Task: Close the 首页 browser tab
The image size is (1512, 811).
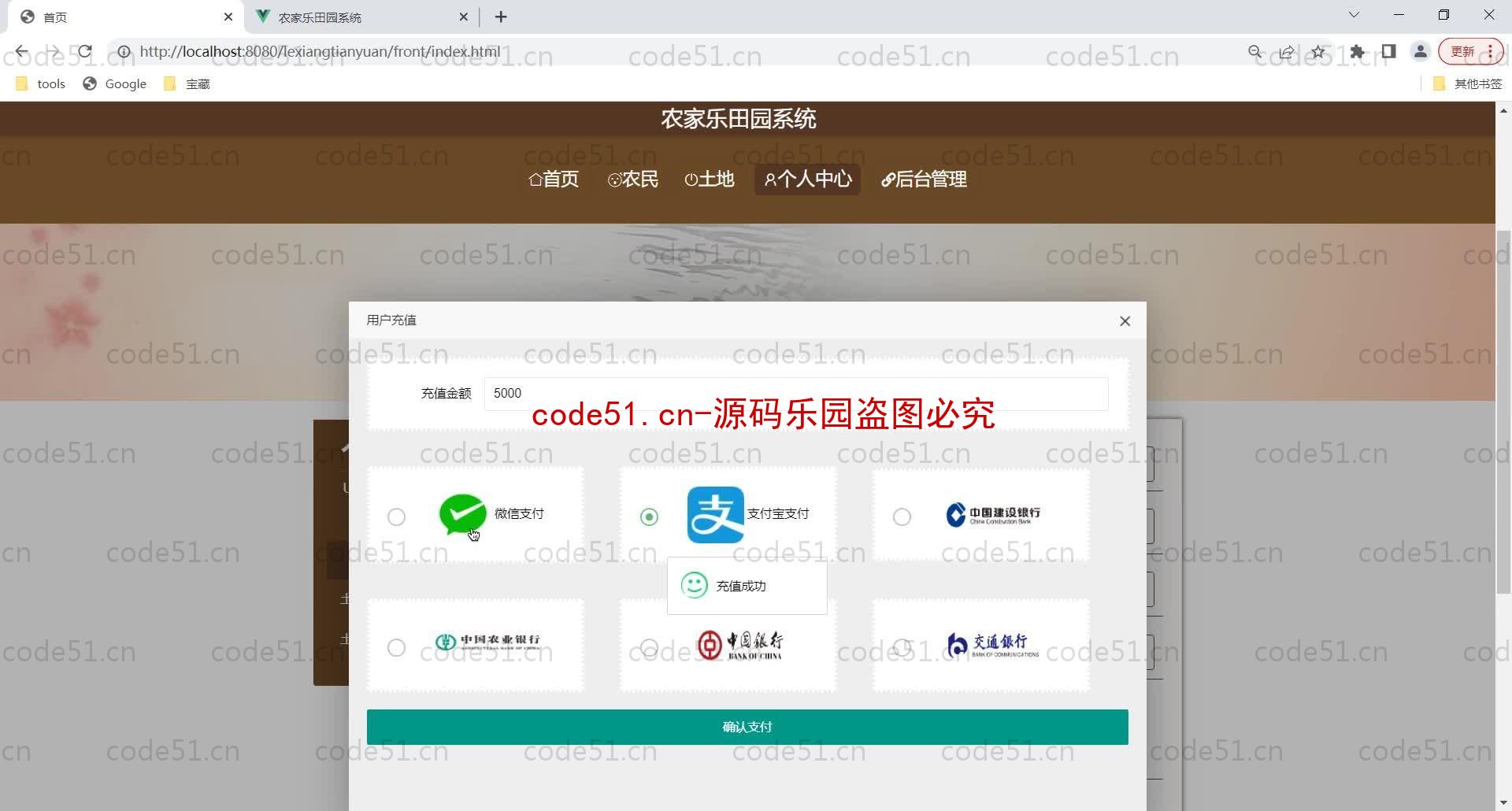Action: coord(228,17)
